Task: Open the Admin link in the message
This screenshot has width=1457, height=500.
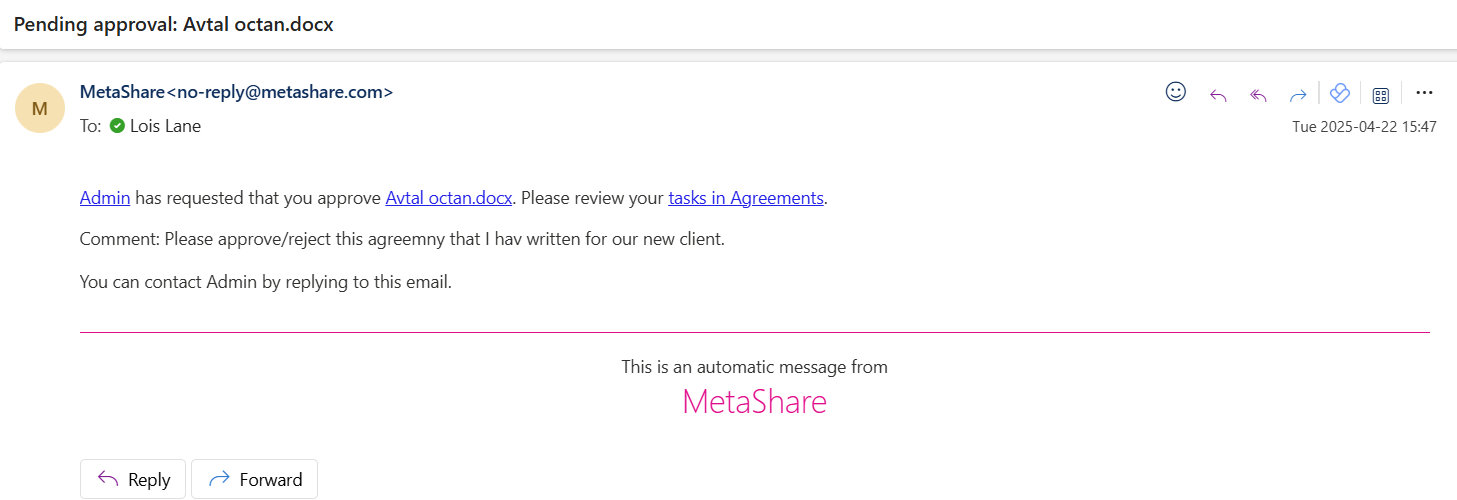Action: pyautogui.click(x=105, y=198)
